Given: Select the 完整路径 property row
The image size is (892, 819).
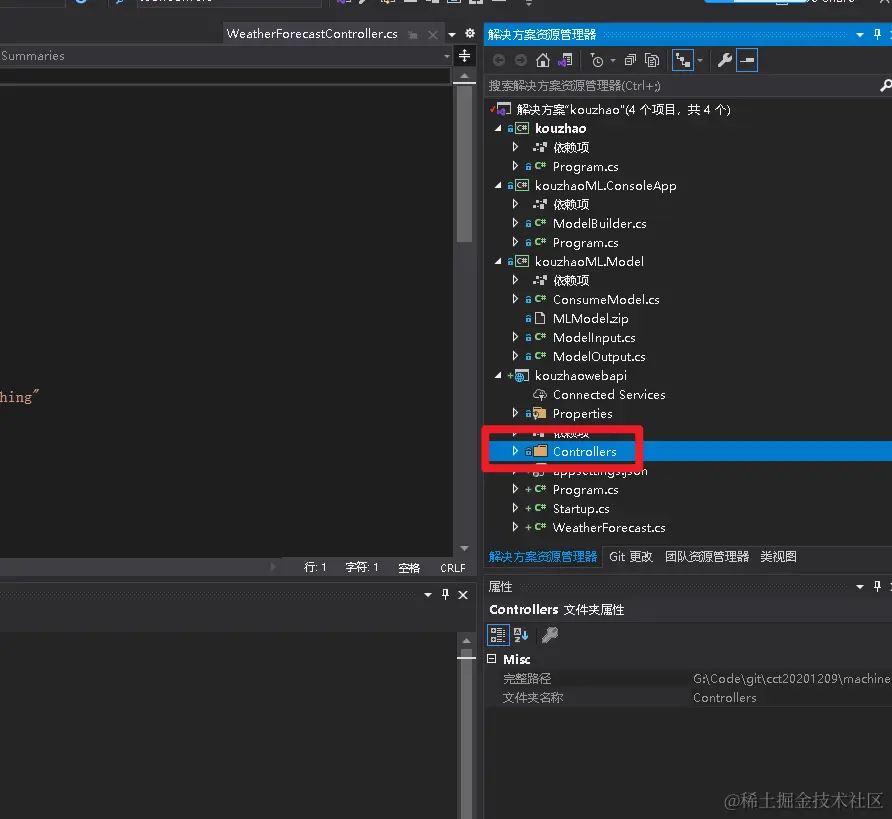Looking at the screenshot, I should point(688,679).
